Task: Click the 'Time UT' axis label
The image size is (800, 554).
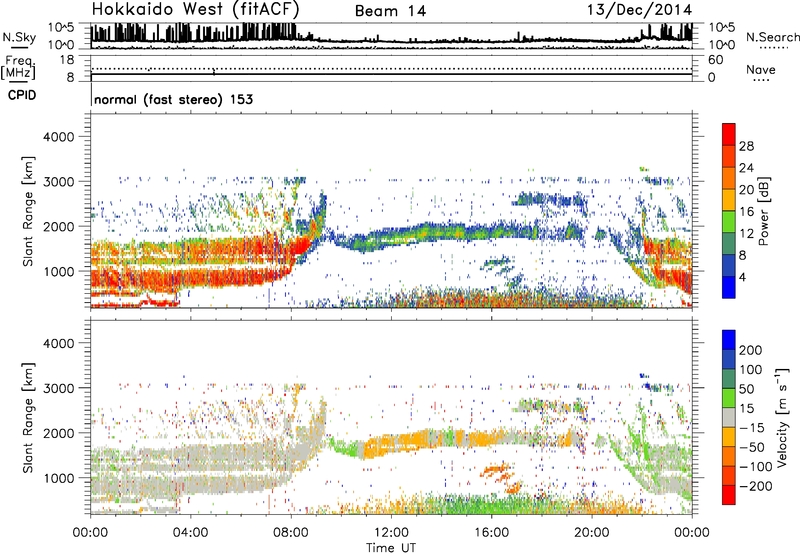Action: (x=391, y=548)
